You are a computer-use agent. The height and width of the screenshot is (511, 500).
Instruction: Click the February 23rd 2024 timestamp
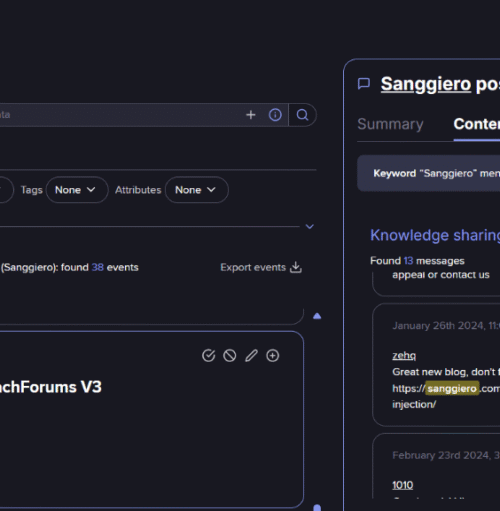point(446,455)
